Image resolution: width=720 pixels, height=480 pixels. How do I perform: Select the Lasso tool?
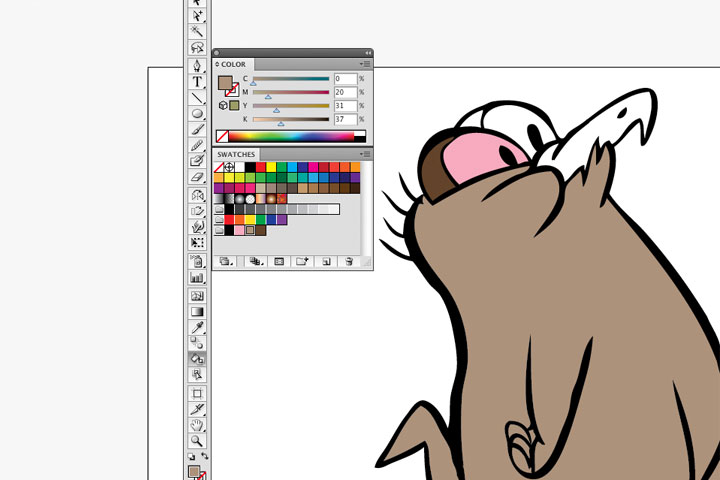(197, 47)
